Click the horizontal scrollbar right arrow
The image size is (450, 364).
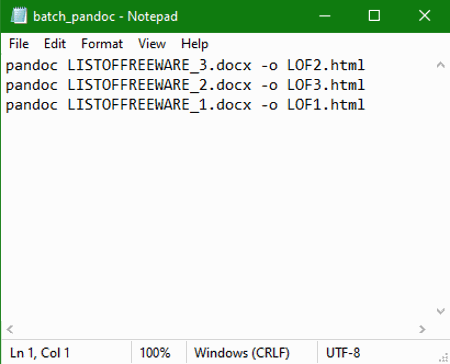point(422,329)
